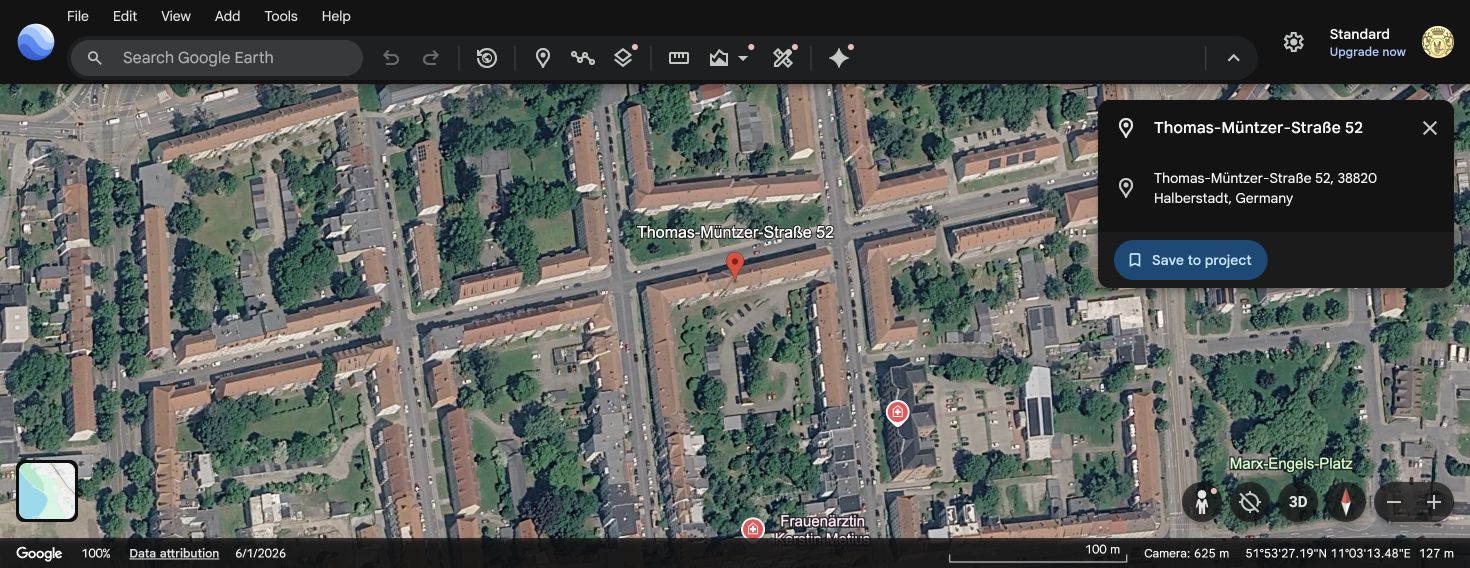Toggle the 3D view button
This screenshot has width=1470, height=568.
pyautogui.click(x=1298, y=502)
